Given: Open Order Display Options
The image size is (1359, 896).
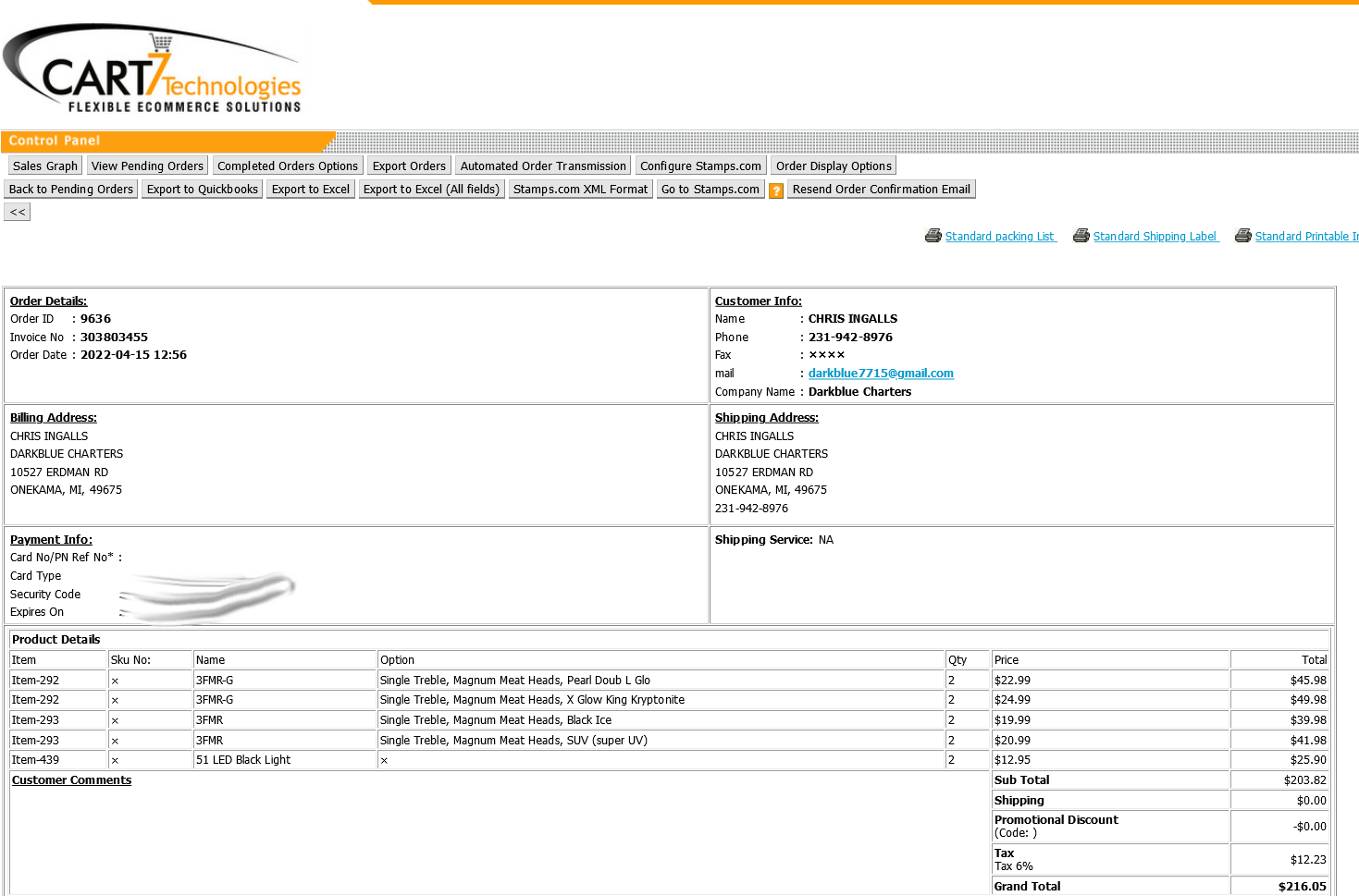Looking at the screenshot, I should pos(834,166).
